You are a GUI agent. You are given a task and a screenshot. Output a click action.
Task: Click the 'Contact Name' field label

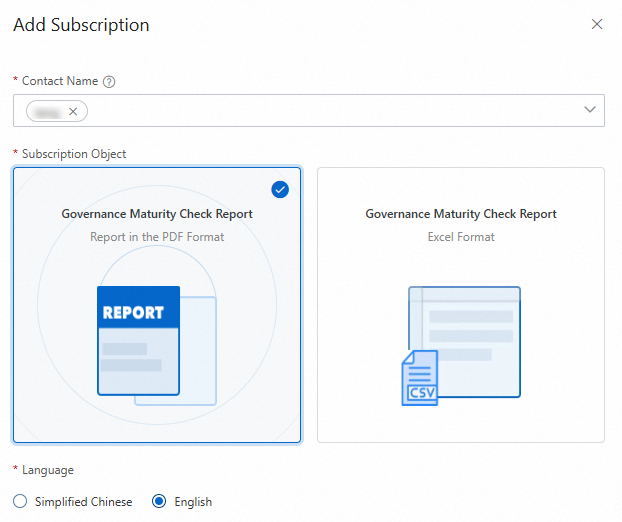click(60, 81)
